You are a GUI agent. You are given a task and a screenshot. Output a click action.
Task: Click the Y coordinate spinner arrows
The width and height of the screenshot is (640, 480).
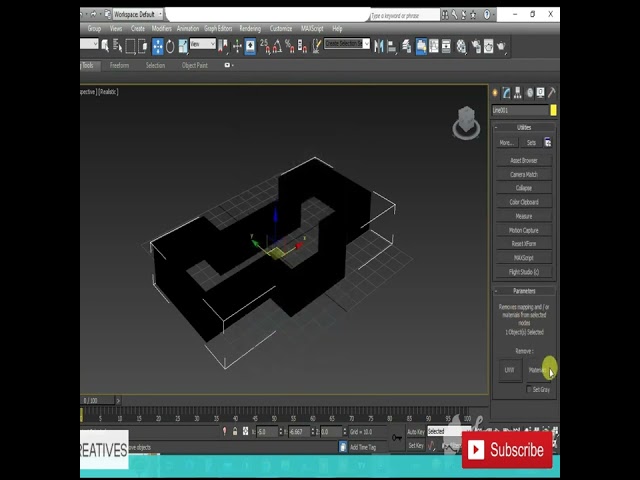point(313,432)
